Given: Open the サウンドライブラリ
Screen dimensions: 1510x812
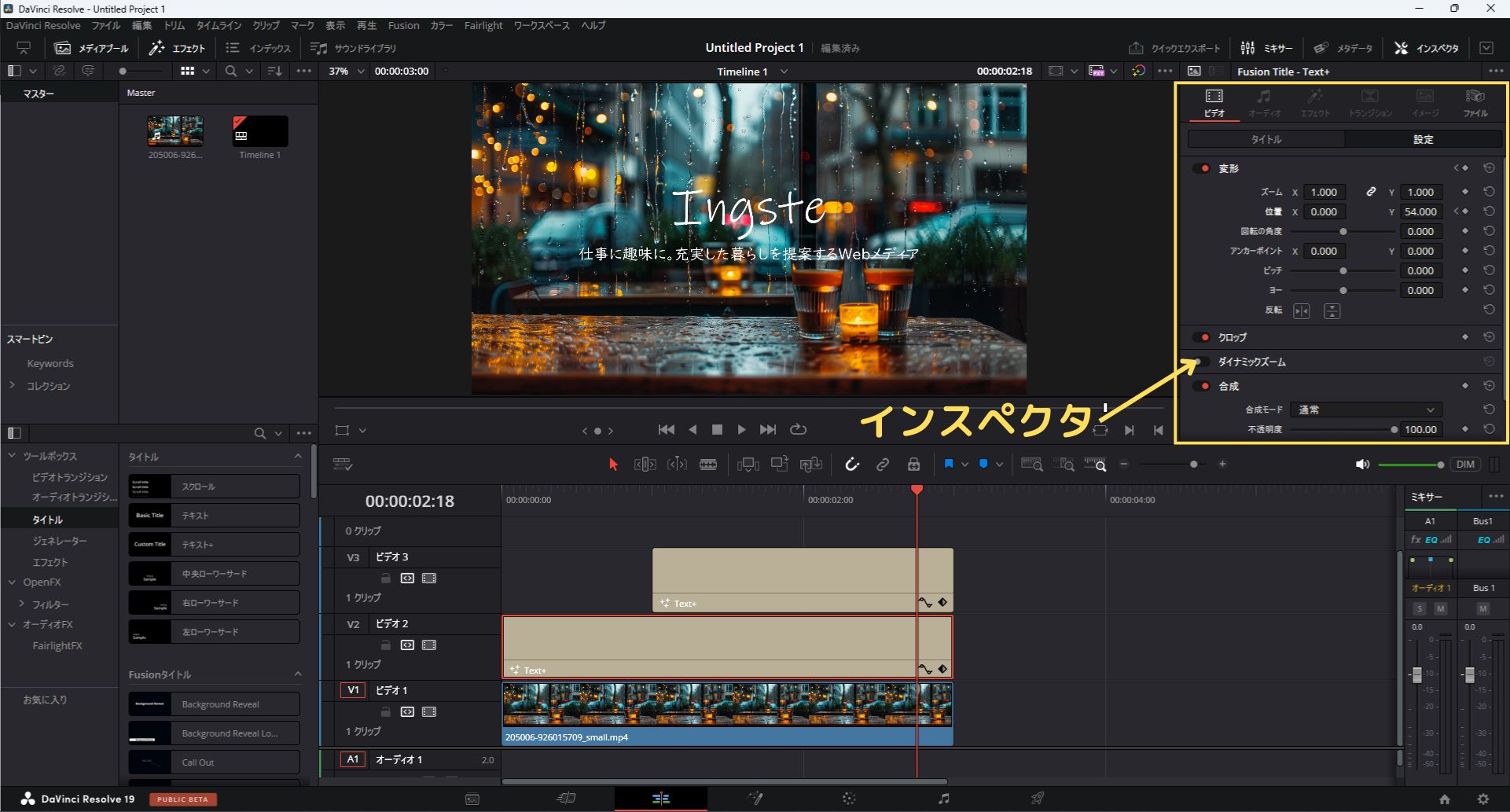Looking at the screenshot, I should click(353, 47).
